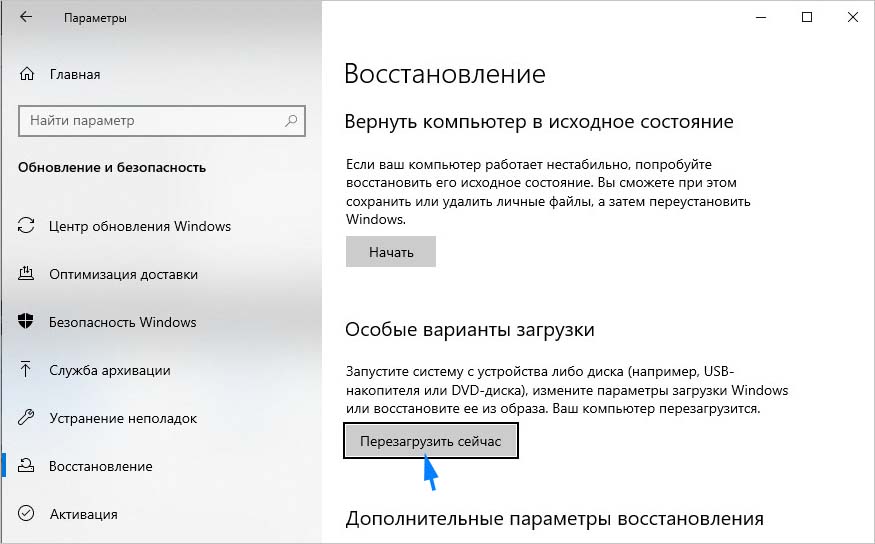Screen dimensions: 875x544
Task: Close the Параметры window
Action: click(852, 17)
